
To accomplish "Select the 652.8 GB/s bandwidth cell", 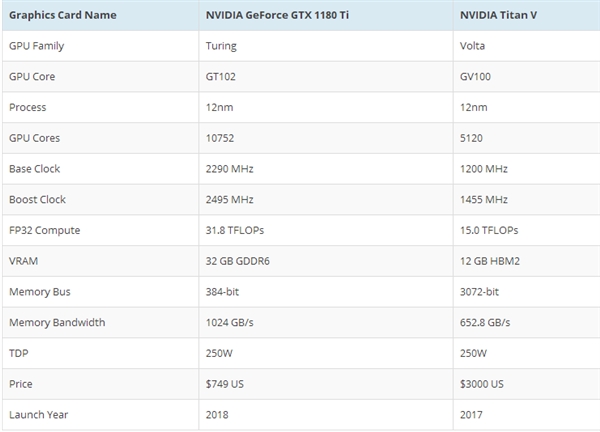I will (486, 322).
